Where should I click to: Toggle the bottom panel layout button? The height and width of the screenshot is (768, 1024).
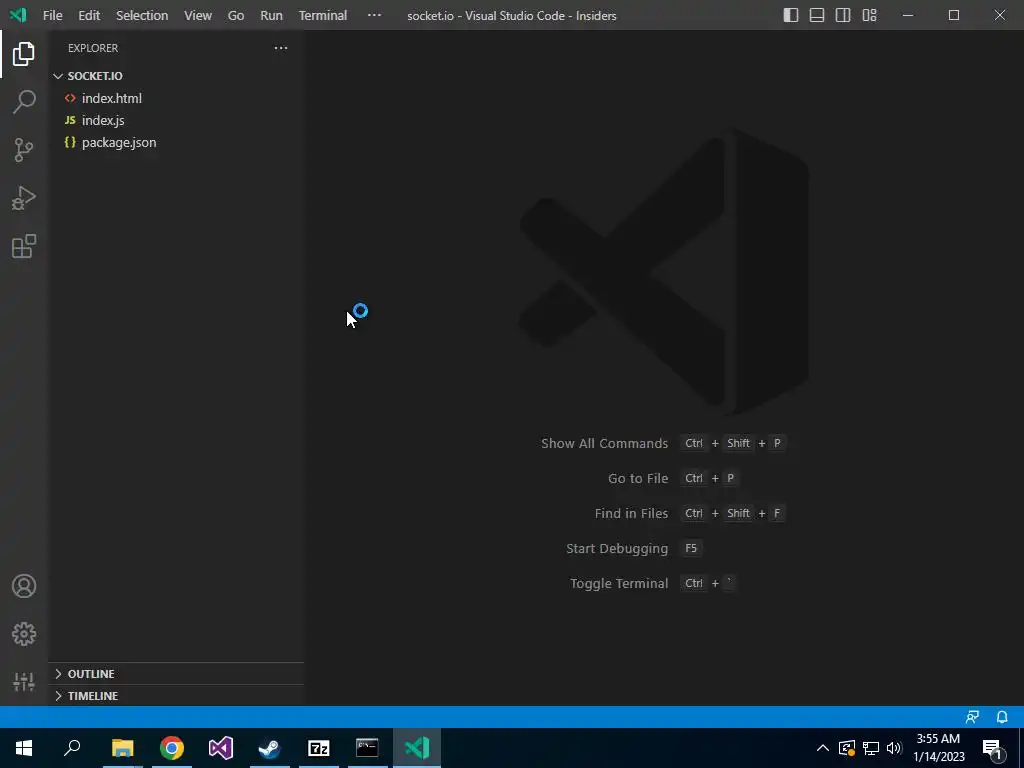pos(817,15)
